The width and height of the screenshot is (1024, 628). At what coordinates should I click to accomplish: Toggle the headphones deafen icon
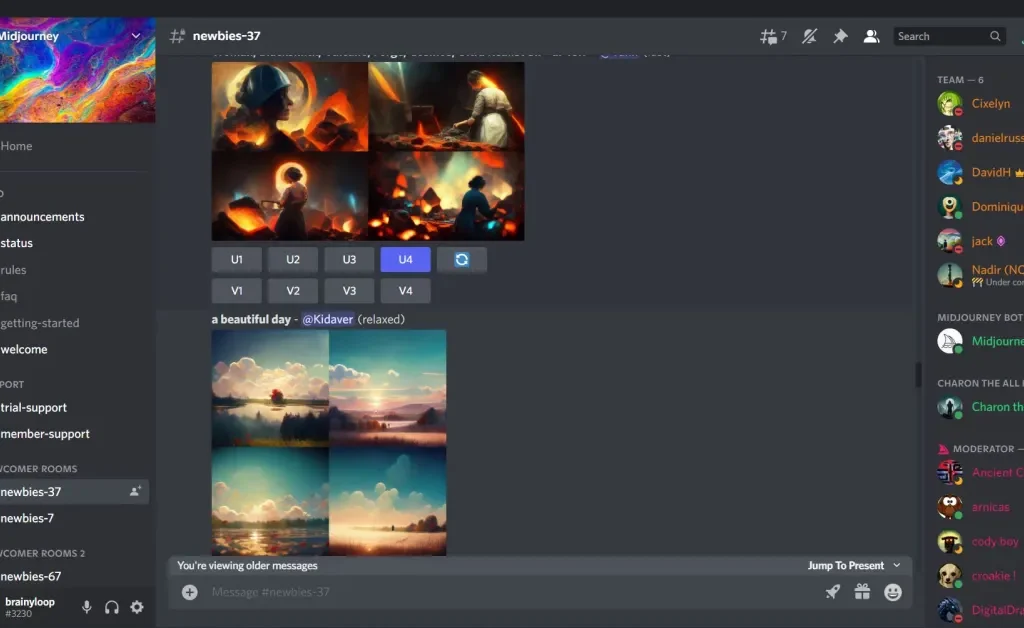(112, 607)
